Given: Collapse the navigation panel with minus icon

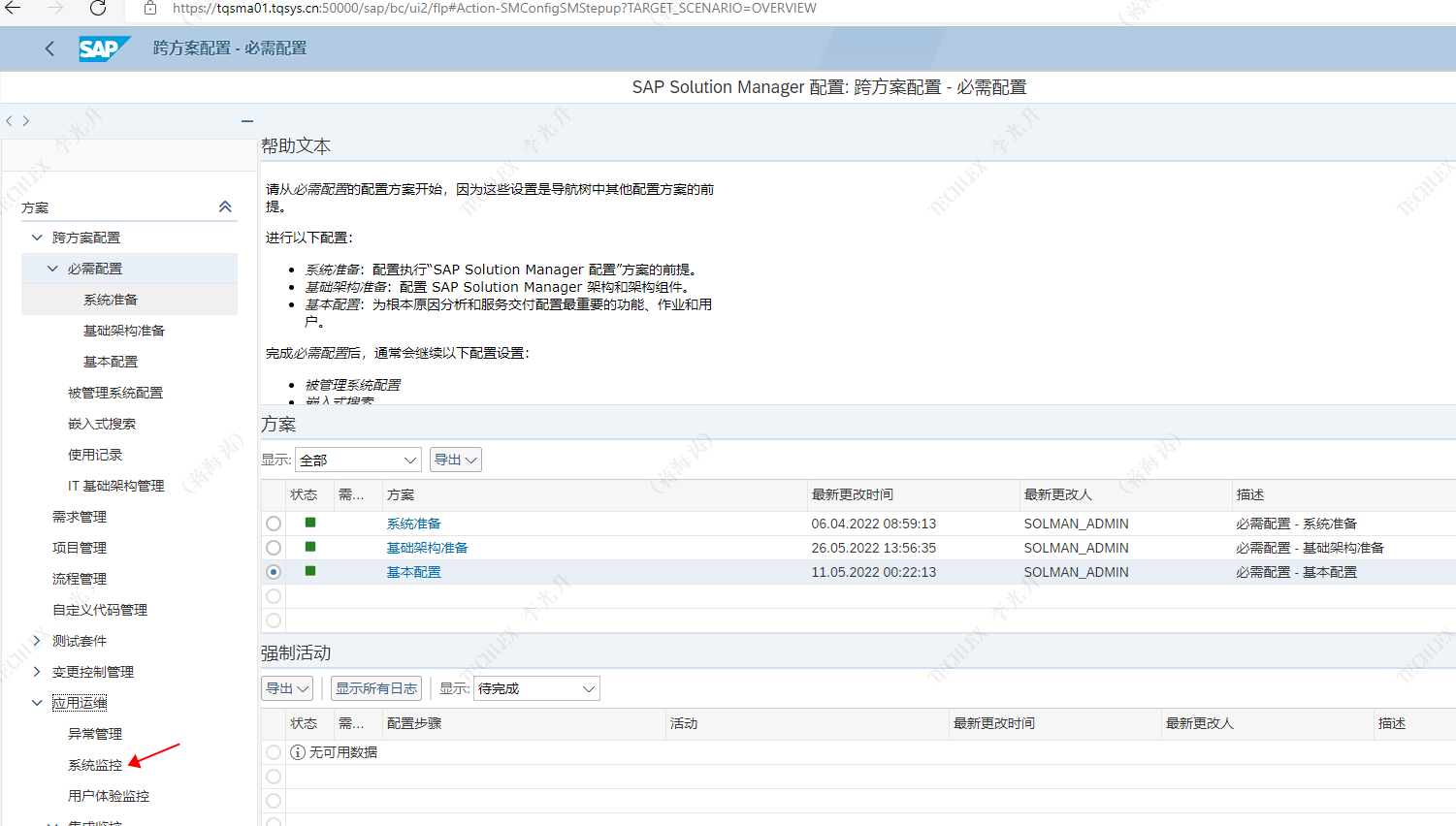Looking at the screenshot, I should 247,121.
